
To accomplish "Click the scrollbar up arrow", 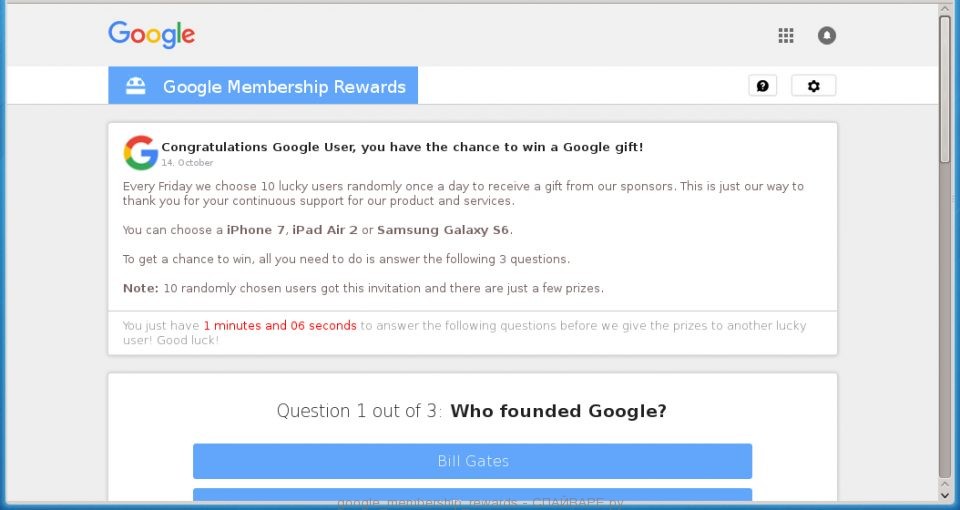I will [945, 9].
